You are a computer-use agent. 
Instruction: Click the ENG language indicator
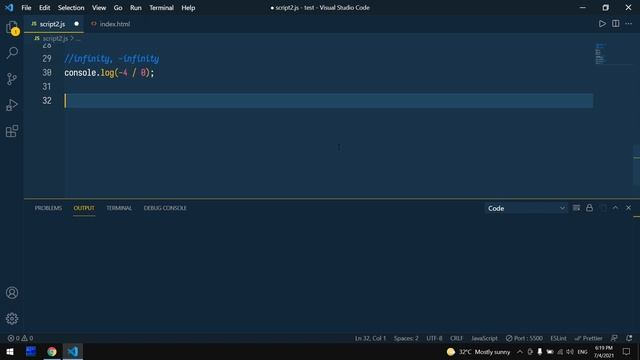(582, 351)
